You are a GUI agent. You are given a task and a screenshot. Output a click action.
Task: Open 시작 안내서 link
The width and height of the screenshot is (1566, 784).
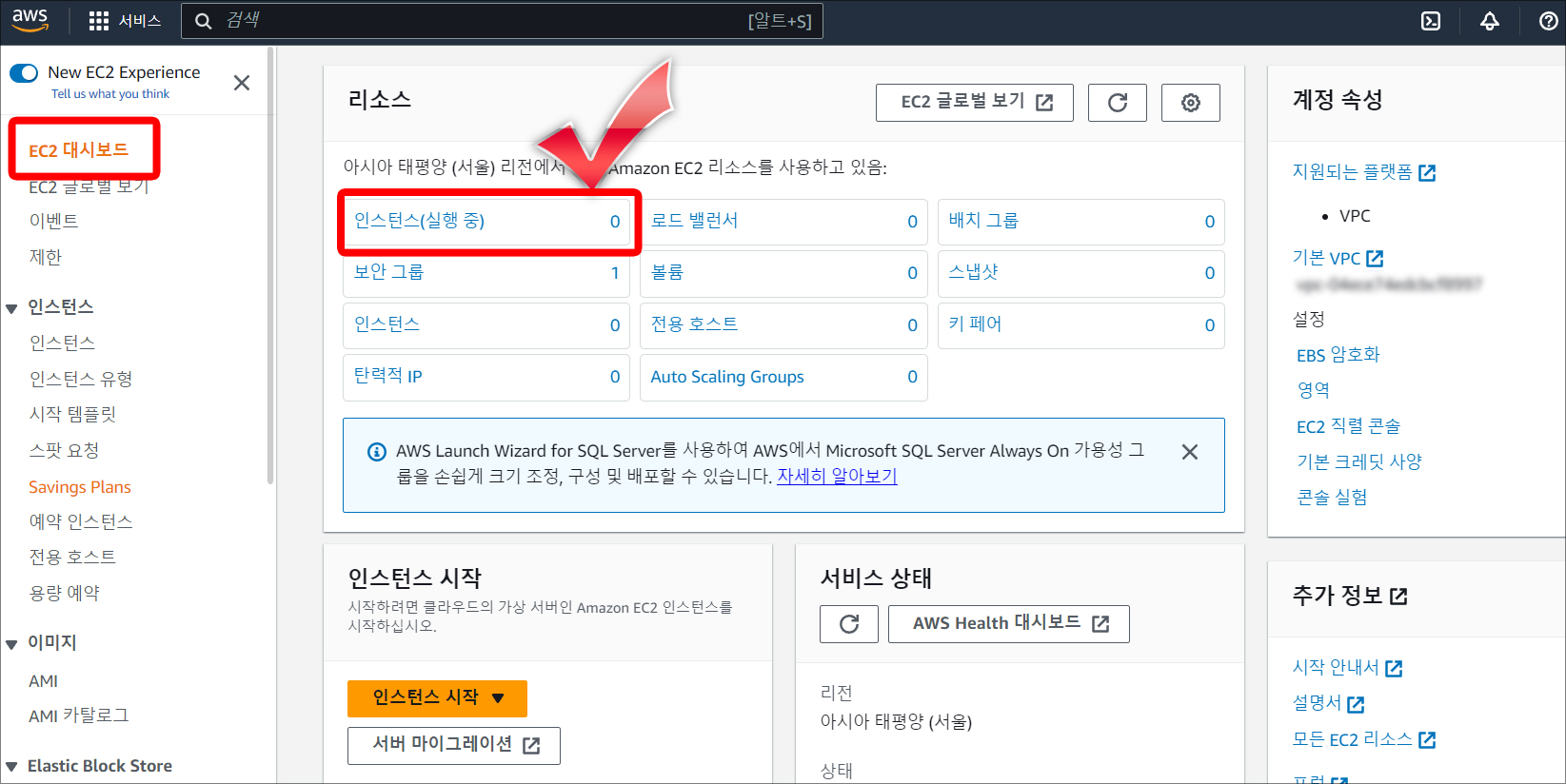click(1347, 668)
